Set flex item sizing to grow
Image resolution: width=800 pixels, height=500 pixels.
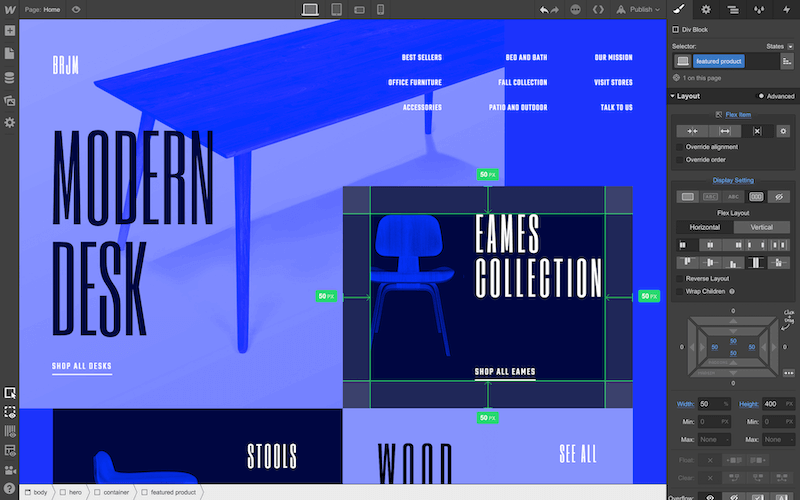[724, 131]
